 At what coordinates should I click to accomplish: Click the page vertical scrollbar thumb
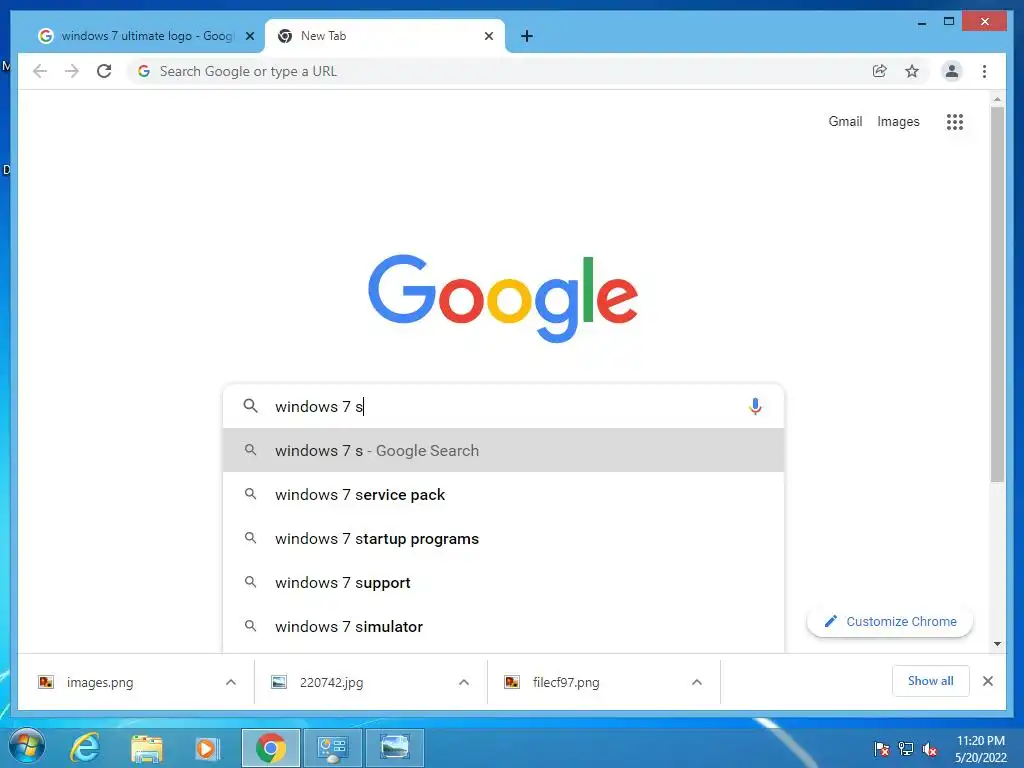(x=997, y=294)
